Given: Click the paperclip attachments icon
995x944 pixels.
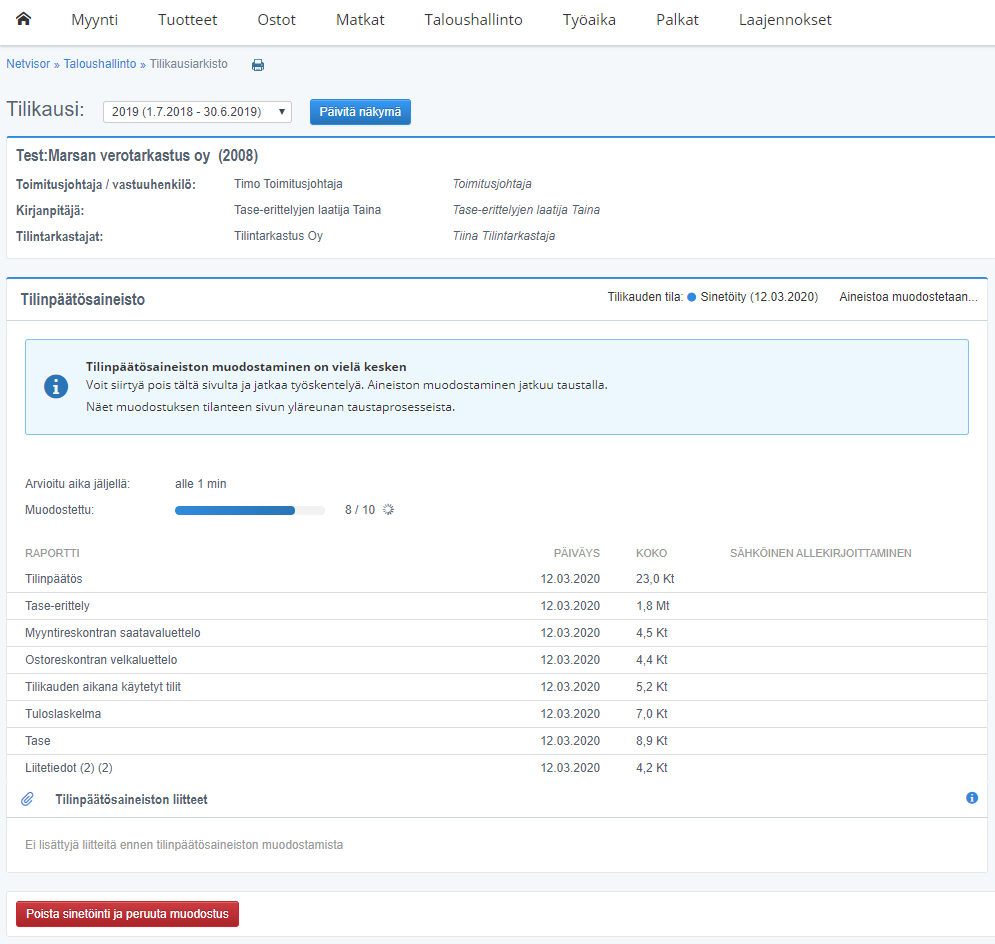Looking at the screenshot, I should 28,799.
